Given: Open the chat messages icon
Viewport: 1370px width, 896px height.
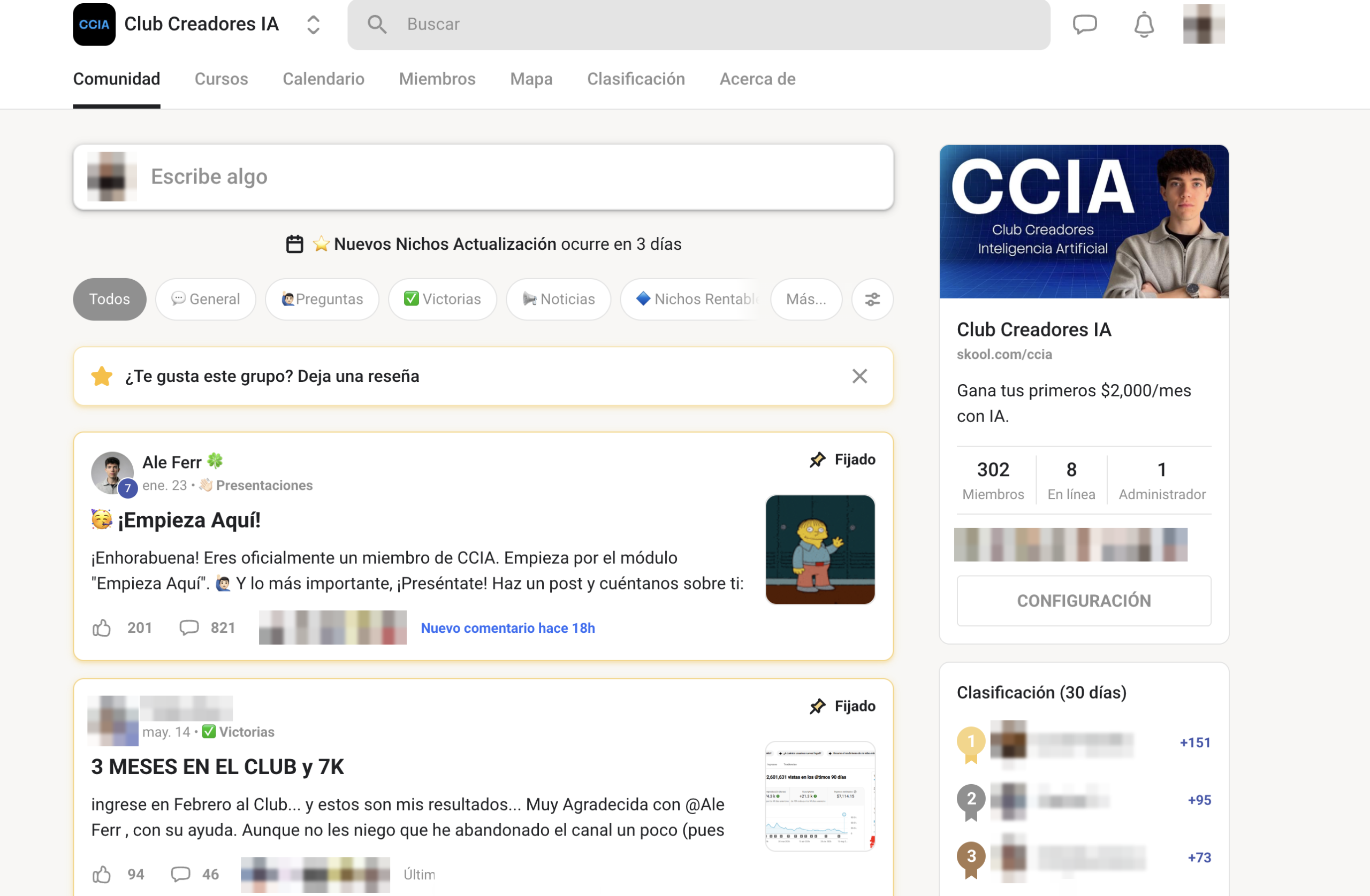Looking at the screenshot, I should click(x=1085, y=24).
